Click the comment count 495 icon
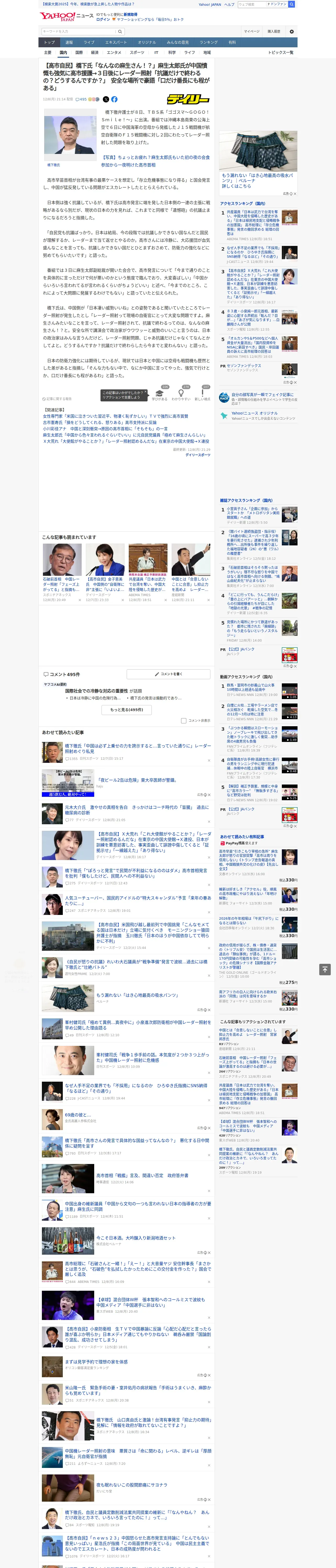Image resolution: width=336 pixels, height=1568 pixels. (x=81, y=99)
